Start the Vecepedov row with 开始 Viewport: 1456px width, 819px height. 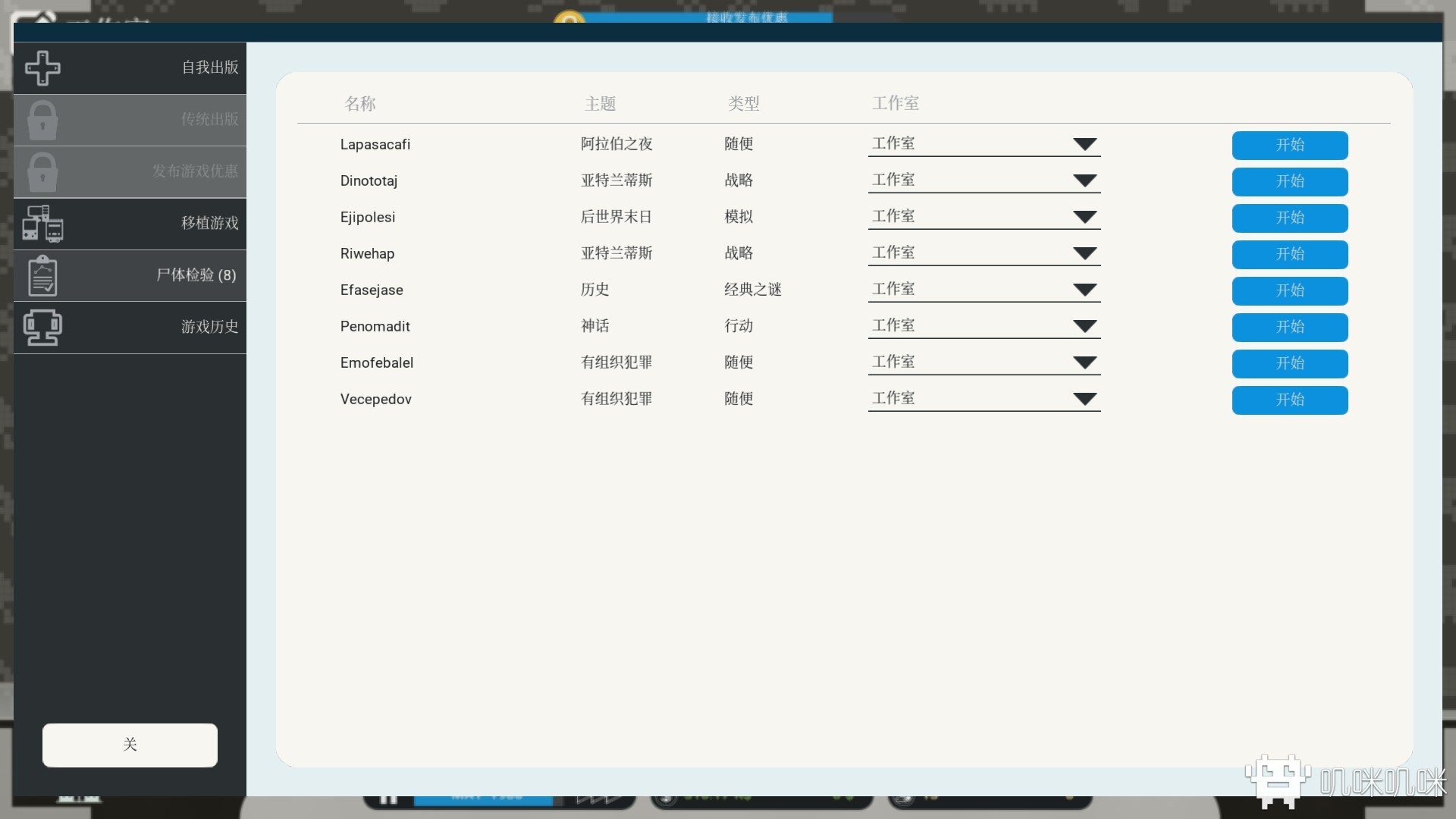click(x=1290, y=400)
